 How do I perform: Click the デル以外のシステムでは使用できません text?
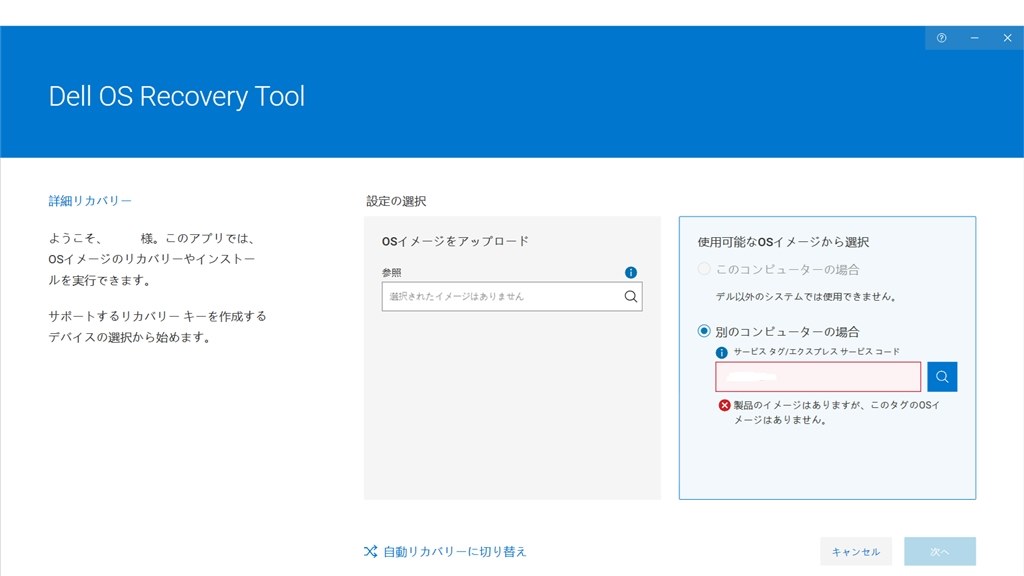coord(806,296)
